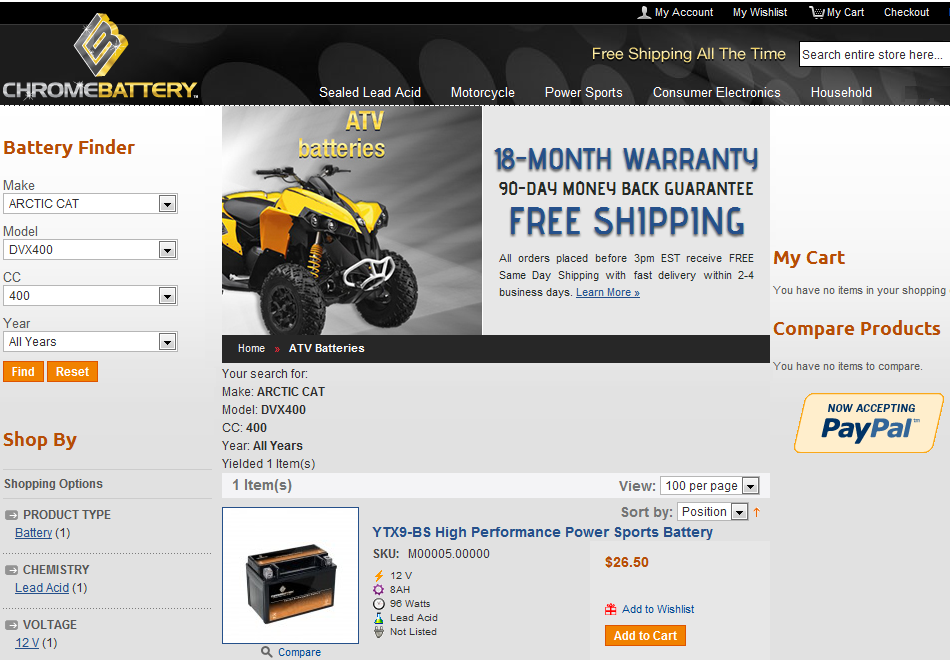Open the 100 per page view dropdown
Image resolution: width=950 pixels, height=660 pixels.
click(709, 485)
